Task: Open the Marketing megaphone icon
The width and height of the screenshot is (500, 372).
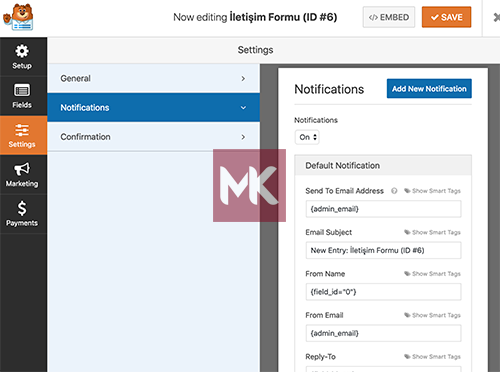Action: (22, 169)
